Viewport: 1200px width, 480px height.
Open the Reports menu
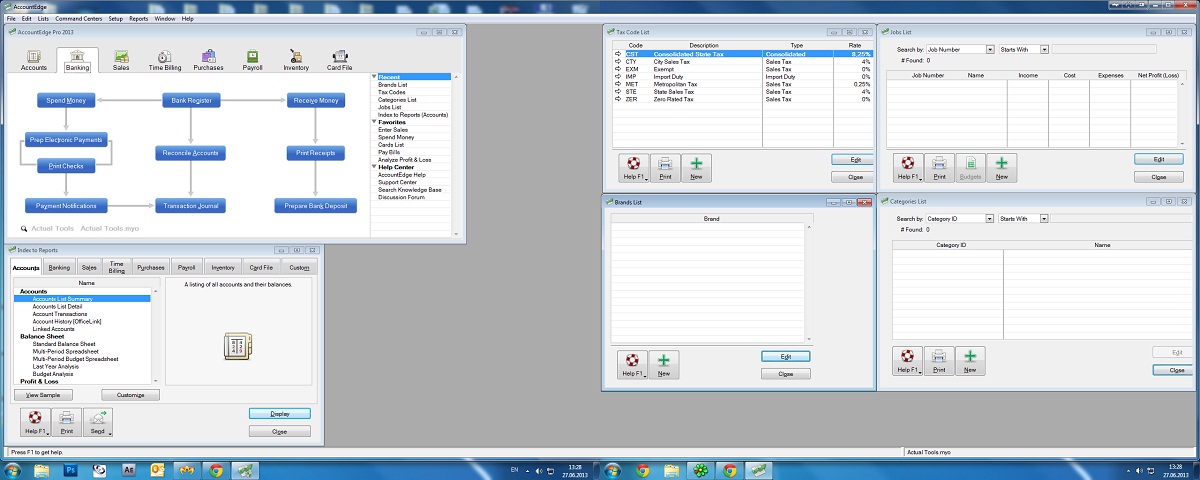click(x=139, y=19)
